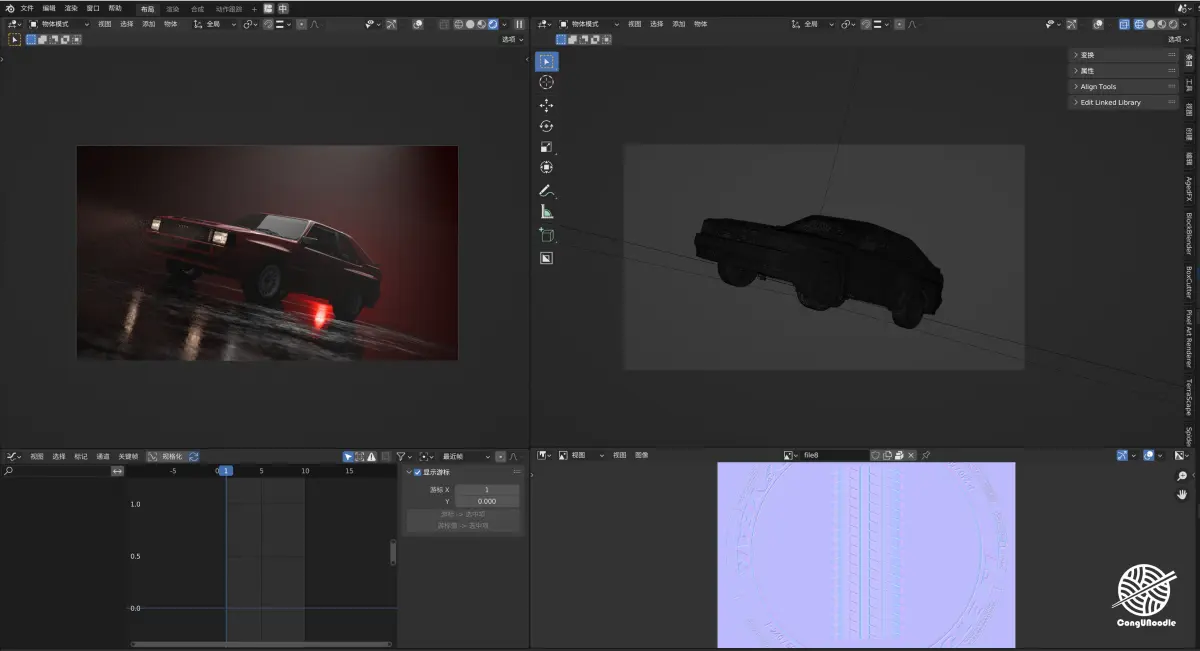Select the Transform tool

[x=547, y=168]
